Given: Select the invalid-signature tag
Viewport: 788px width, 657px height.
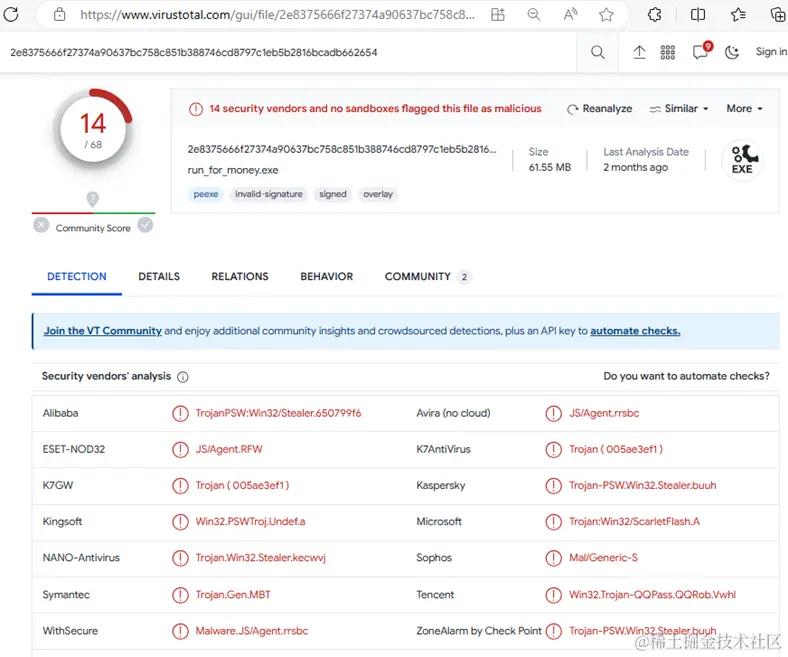Looking at the screenshot, I should [x=269, y=194].
